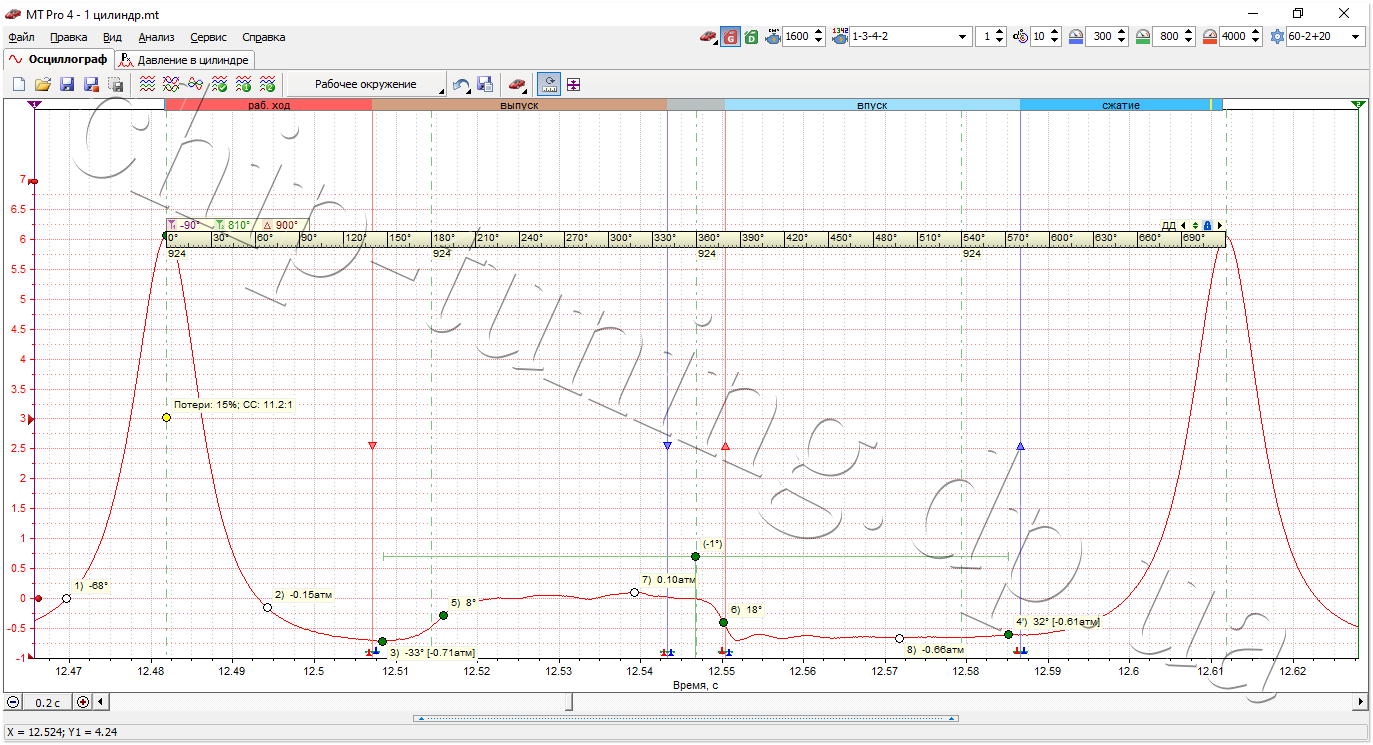Click the new blank file icon

click(x=19, y=85)
